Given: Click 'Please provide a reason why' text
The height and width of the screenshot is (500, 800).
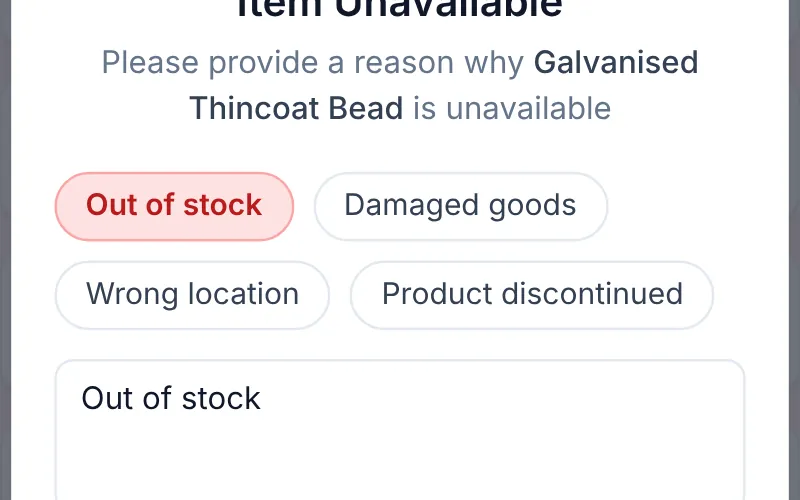Looking at the screenshot, I should pyautogui.click(x=313, y=62).
